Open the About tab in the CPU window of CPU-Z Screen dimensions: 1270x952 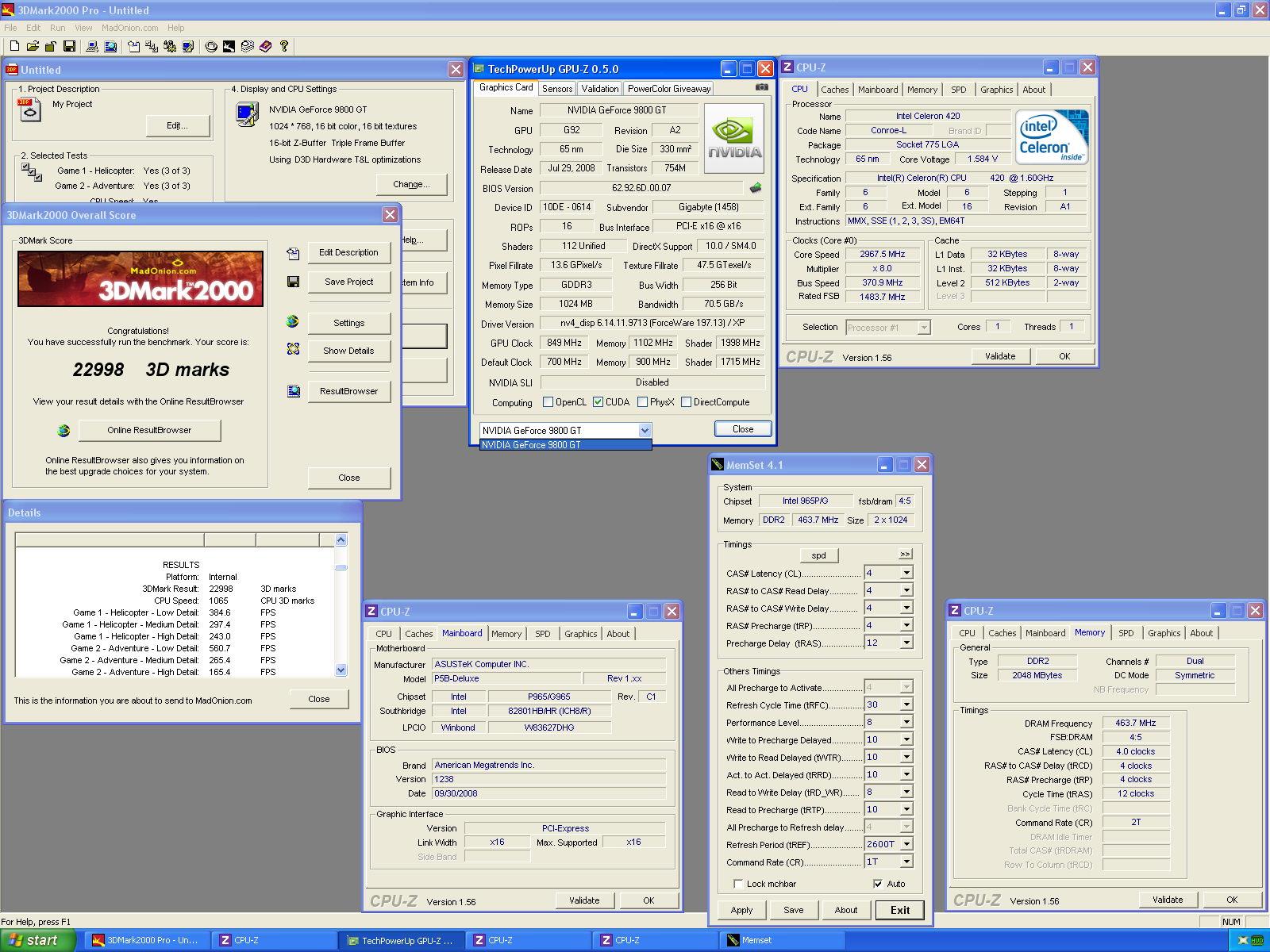pos(1033,90)
